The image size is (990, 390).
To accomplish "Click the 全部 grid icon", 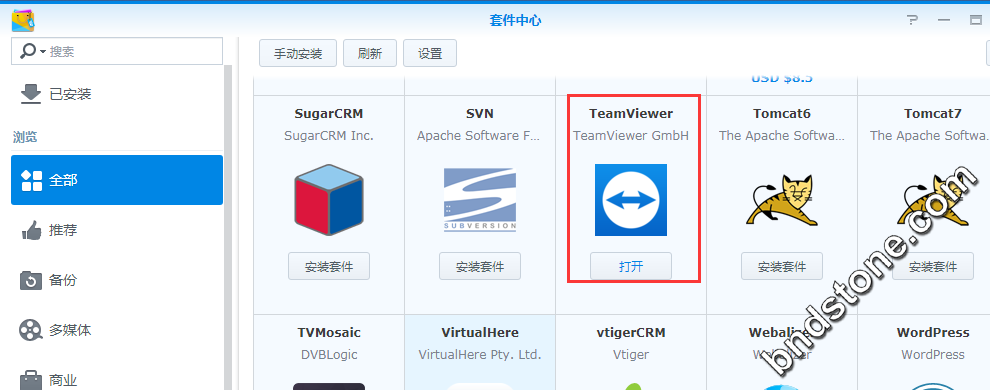I will 32,180.
